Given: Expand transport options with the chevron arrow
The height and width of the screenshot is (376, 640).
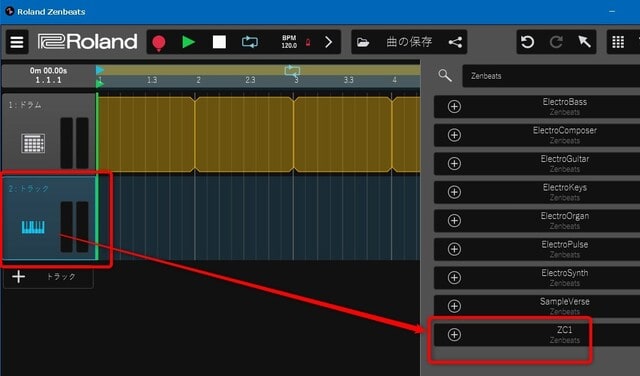Looking at the screenshot, I should click(x=329, y=42).
